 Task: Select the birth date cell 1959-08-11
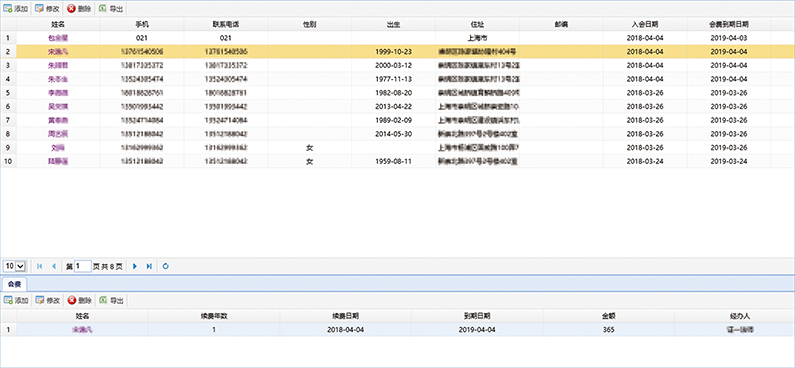393,162
